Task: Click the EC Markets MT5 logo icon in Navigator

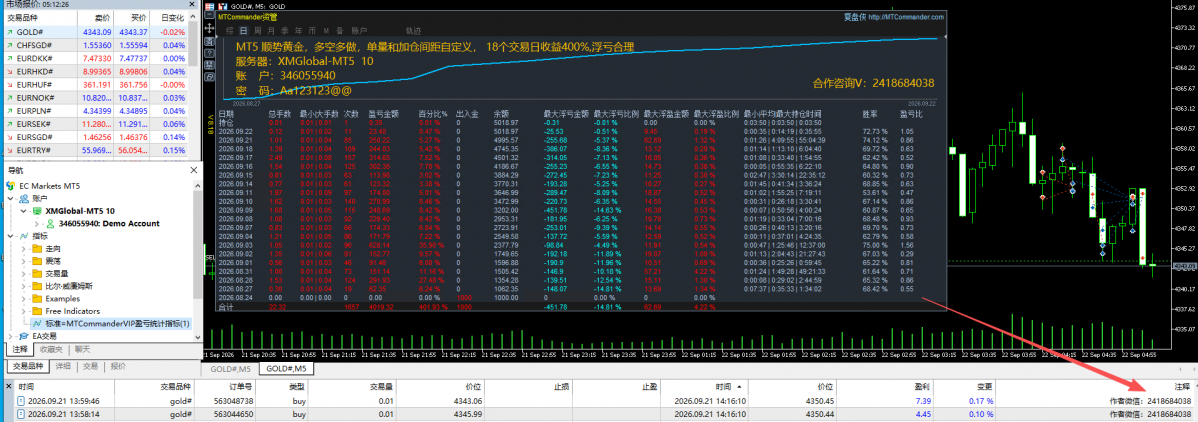Action: coord(10,186)
